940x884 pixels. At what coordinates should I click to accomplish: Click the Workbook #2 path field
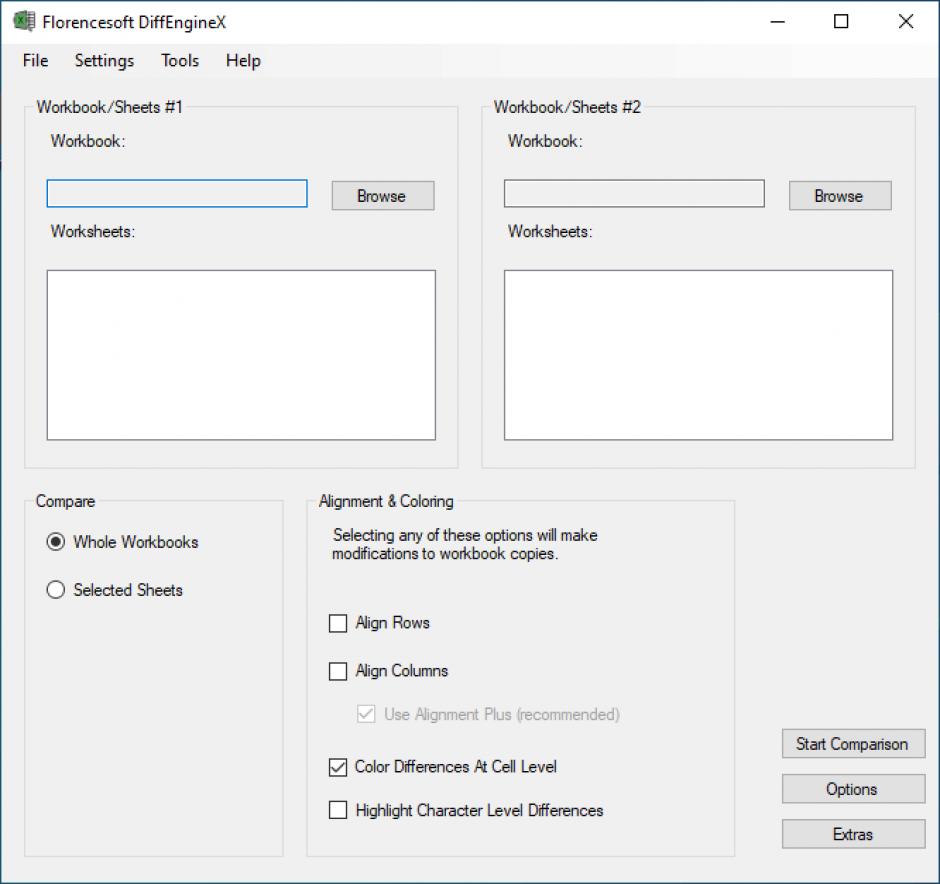(x=634, y=194)
